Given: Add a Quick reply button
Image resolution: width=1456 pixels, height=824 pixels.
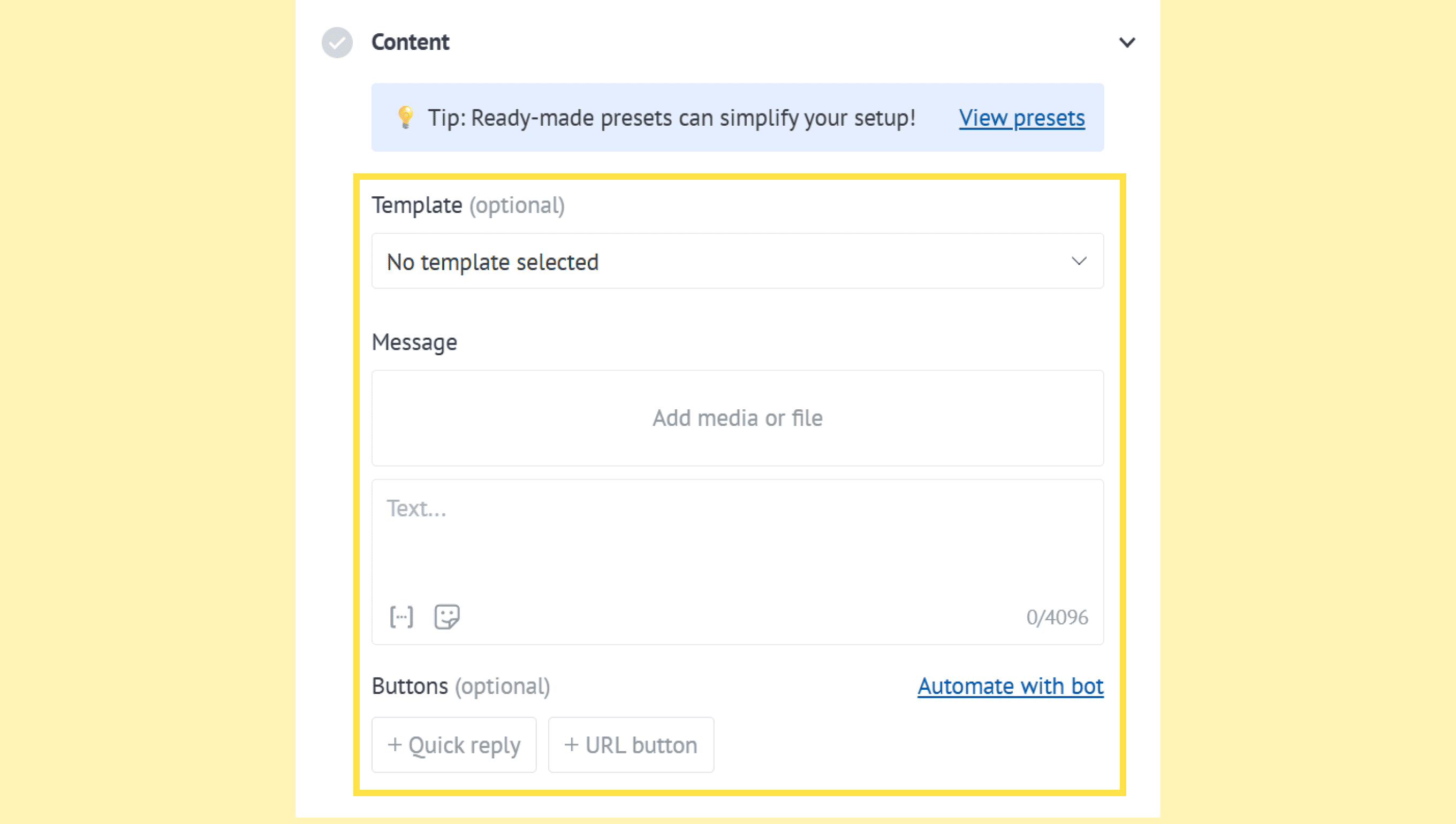Looking at the screenshot, I should pos(454,745).
